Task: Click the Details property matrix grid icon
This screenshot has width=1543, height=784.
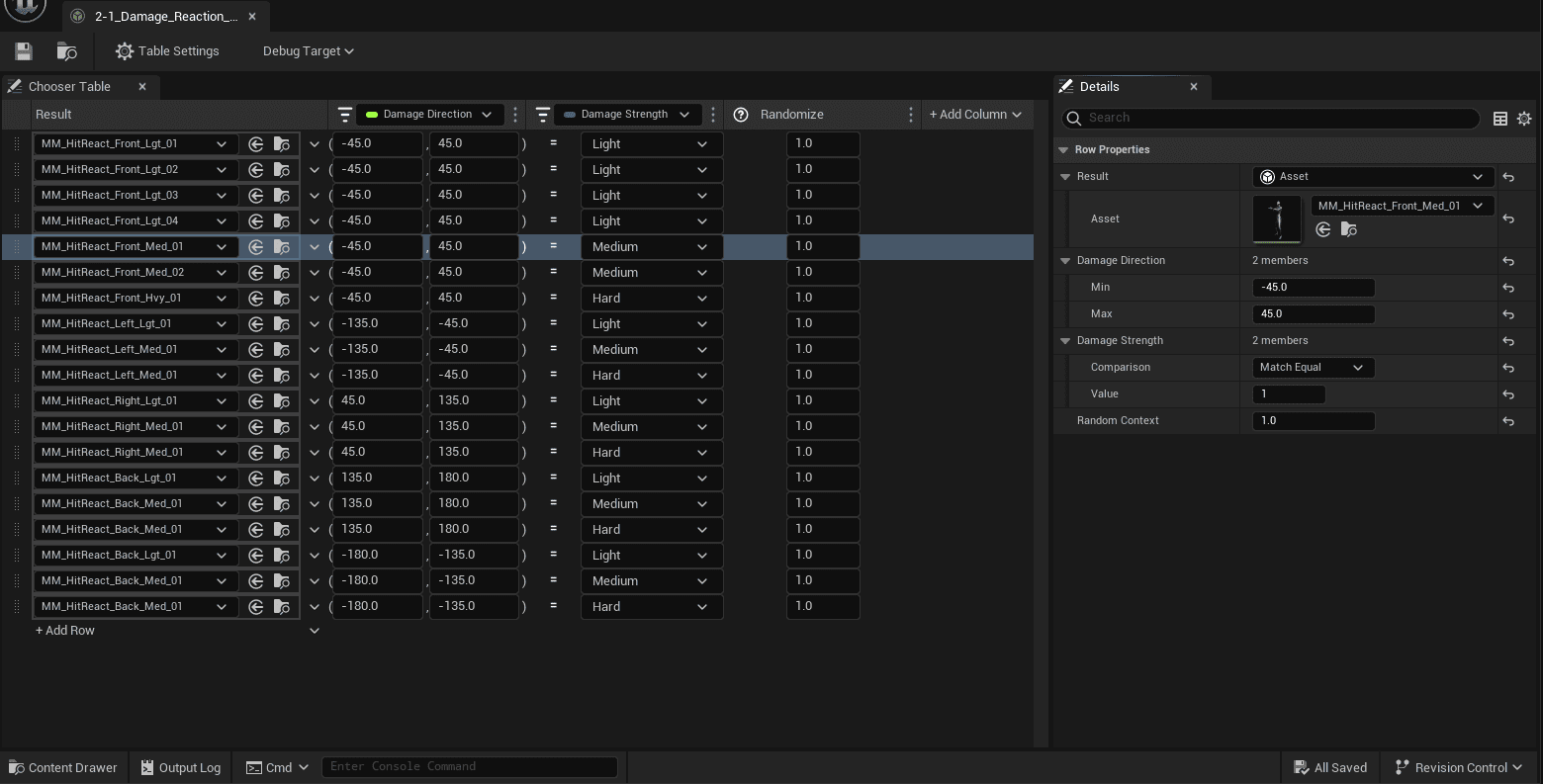Action: click(1500, 119)
